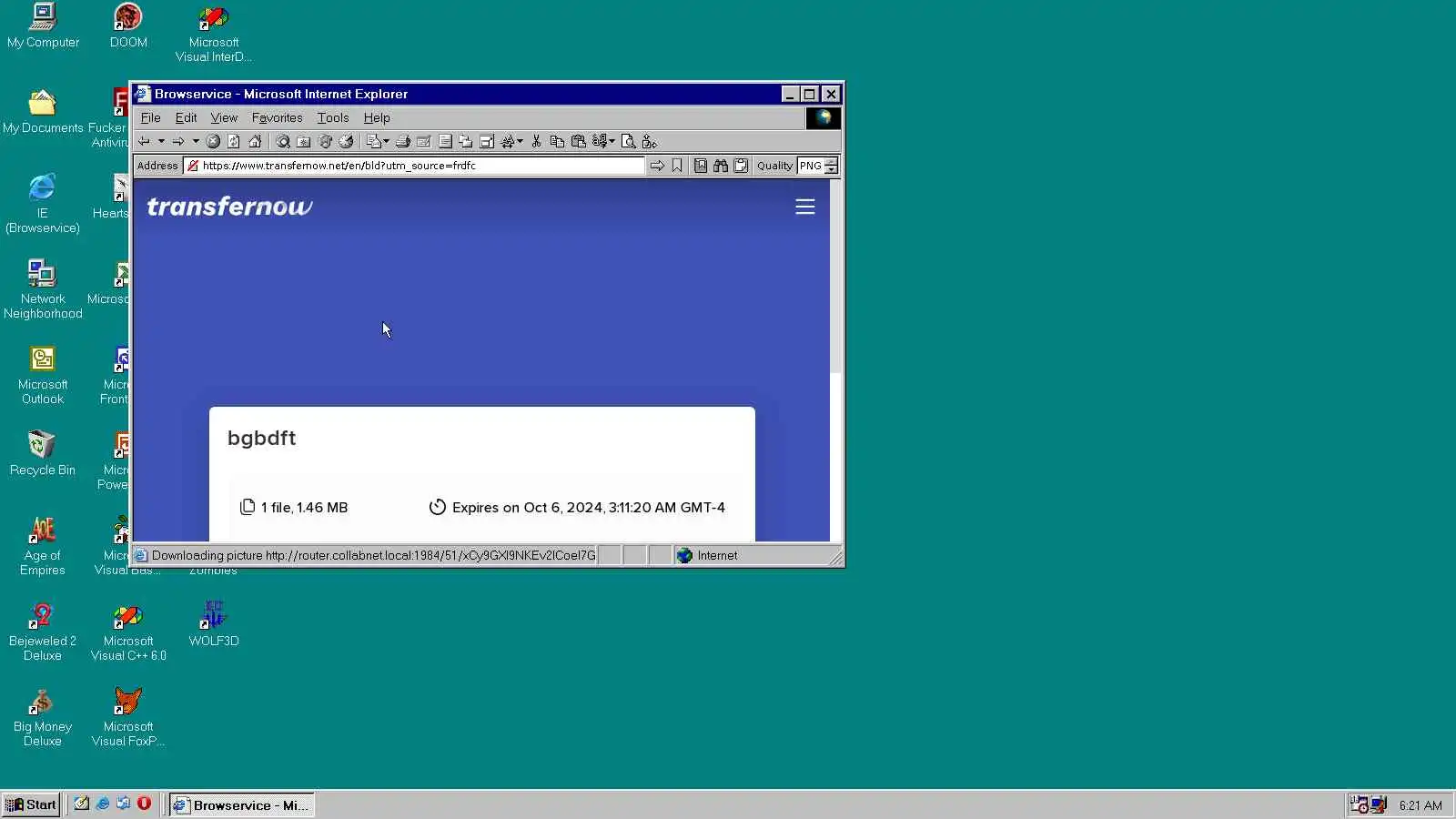Select the DOOM desktop icon

128,25
